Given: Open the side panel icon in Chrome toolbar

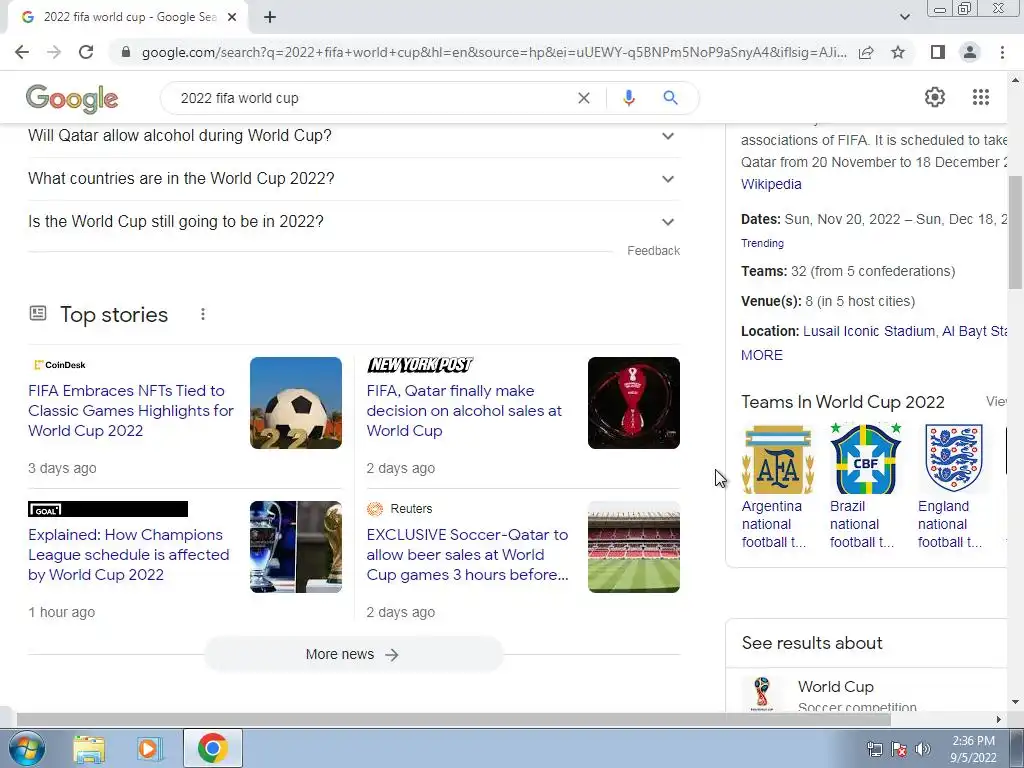Looking at the screenshot, I should pyautogui.click(x=938, y=52).
